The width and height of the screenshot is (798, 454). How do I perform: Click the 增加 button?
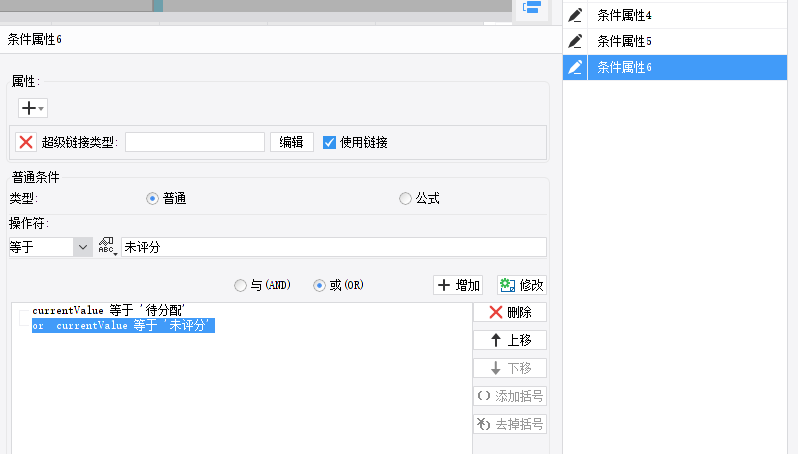458,285
